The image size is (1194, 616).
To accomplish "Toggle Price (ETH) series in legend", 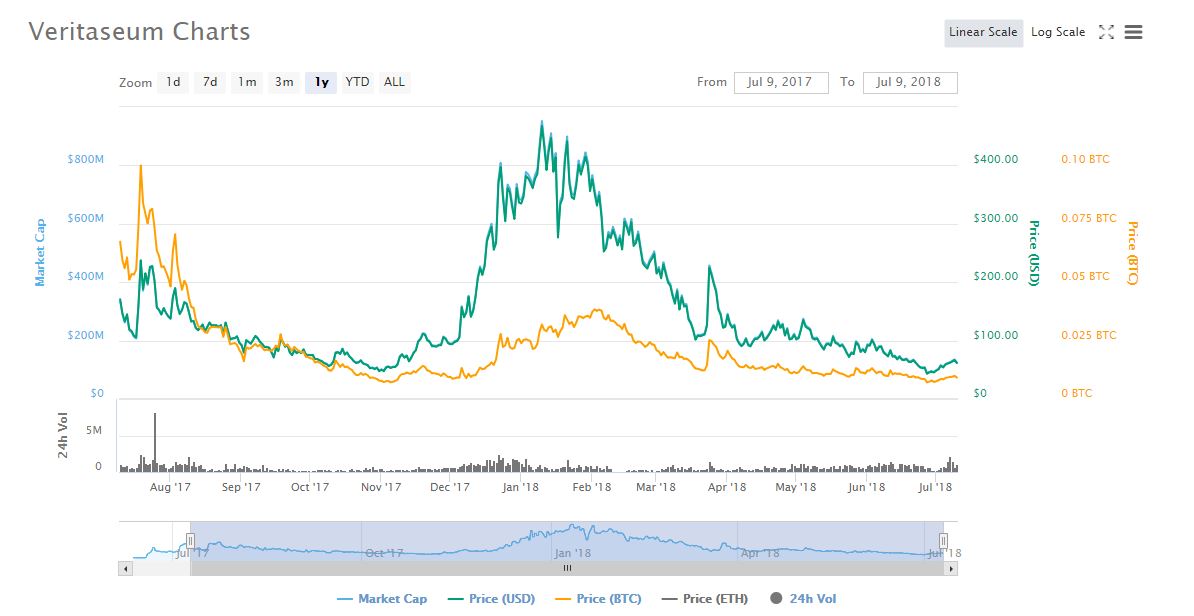I will pos(705,599).
